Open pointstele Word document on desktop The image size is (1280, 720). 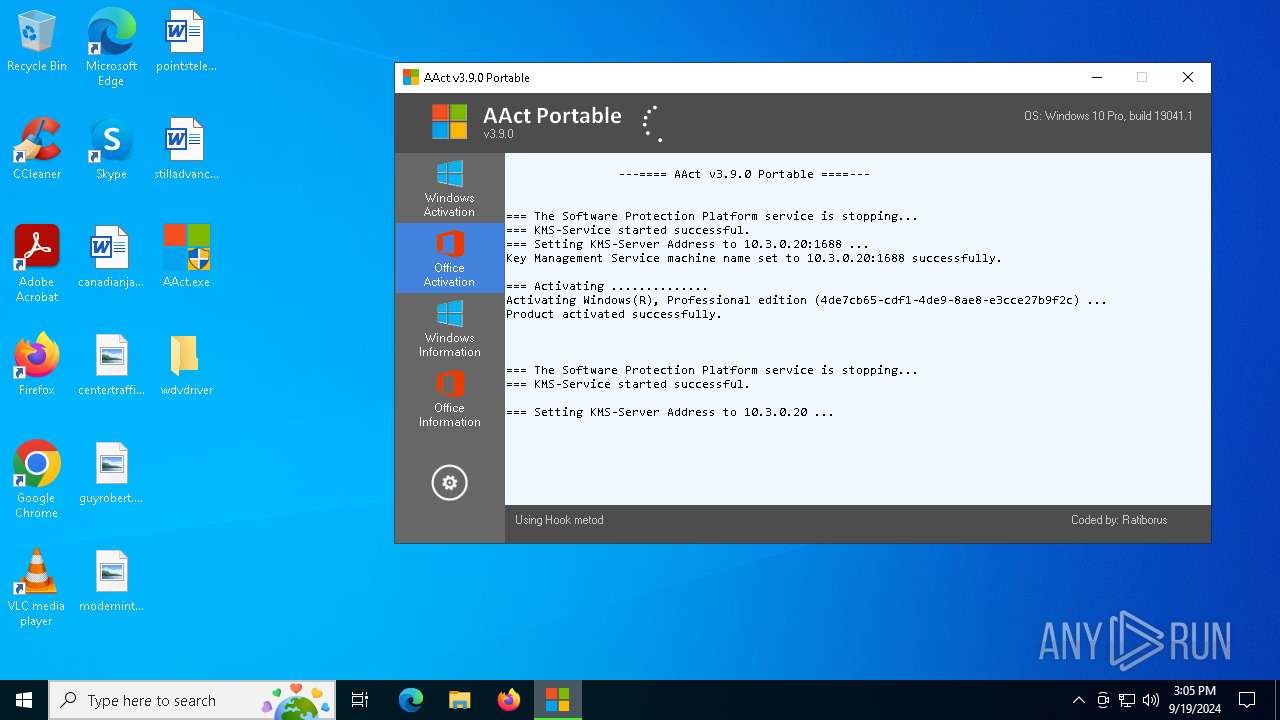(x=186, y=41)
